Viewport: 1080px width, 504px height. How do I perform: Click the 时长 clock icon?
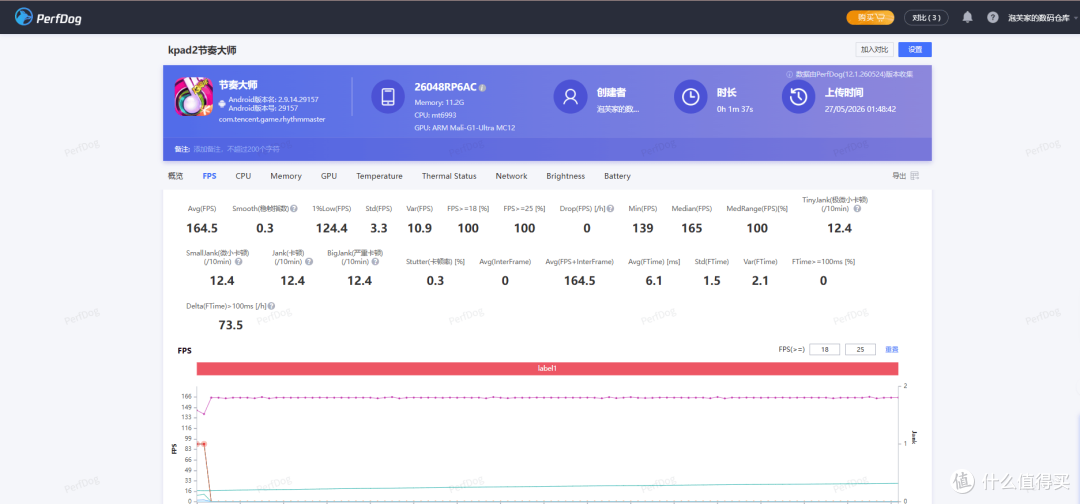690,96
